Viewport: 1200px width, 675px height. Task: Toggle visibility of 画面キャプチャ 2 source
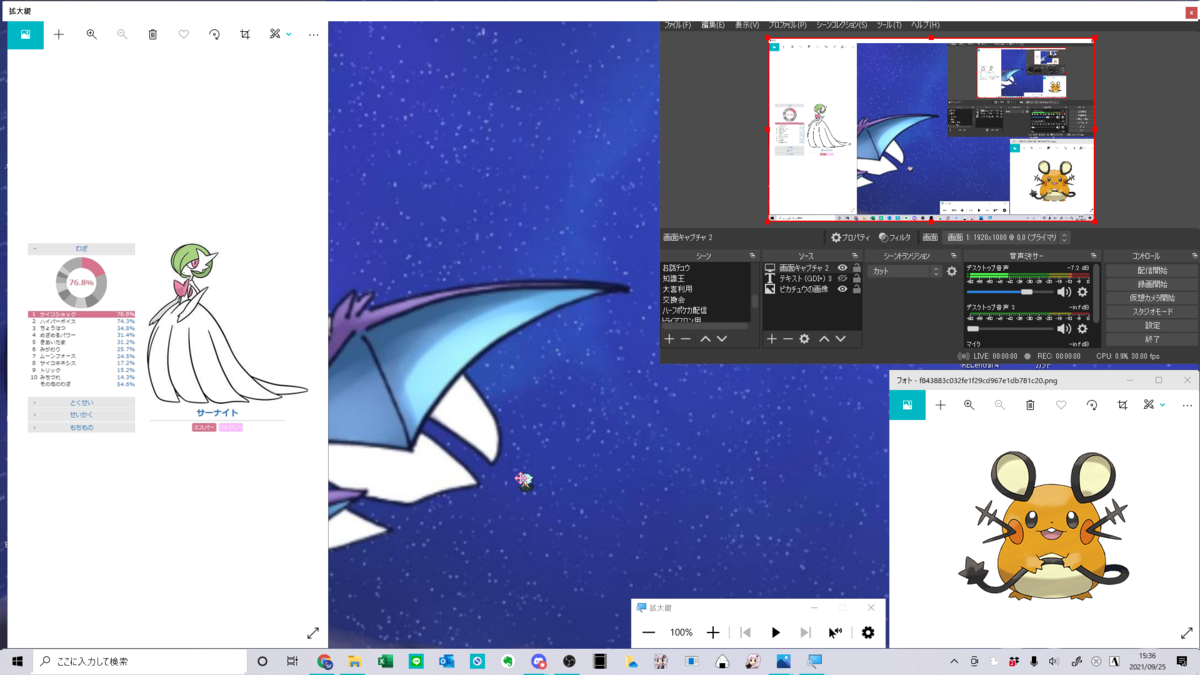pyautogui.click(x=842, y=268)
